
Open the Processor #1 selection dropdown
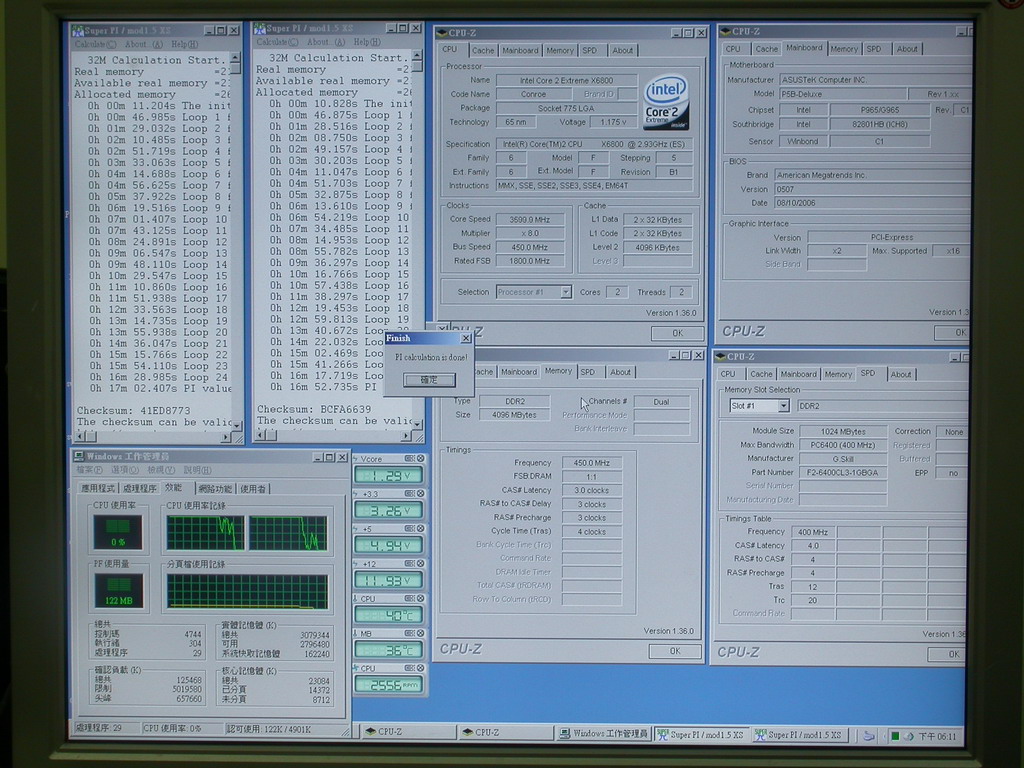tap(566, 292)
